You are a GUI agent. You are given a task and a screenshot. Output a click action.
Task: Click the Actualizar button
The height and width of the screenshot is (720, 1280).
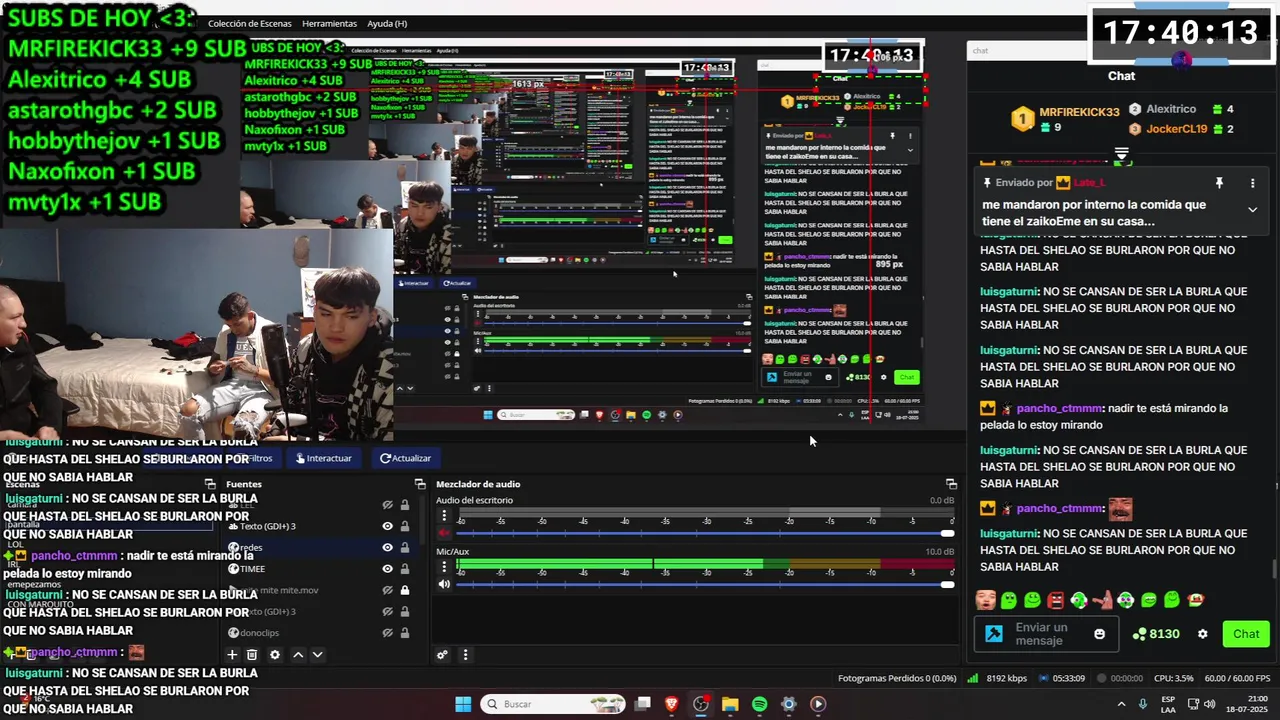(x=405, y=458)
